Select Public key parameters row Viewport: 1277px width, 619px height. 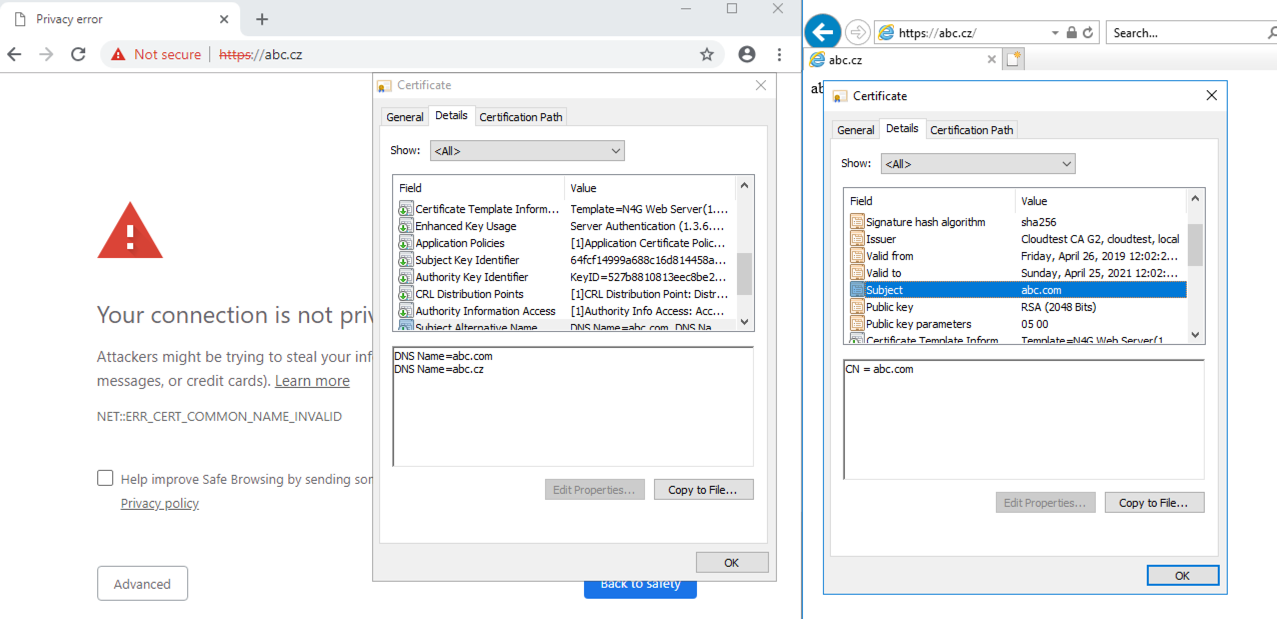(x=1016, y=324)
